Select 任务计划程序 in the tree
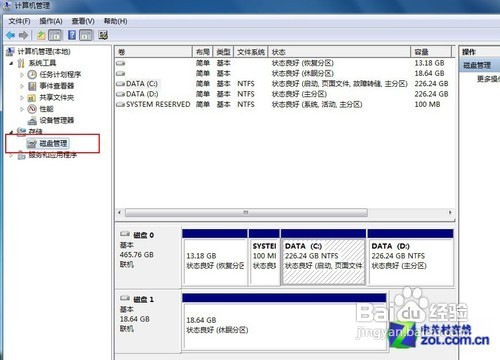Viewport: 500px width, 360px height. pyautogui.click(x=60, y=74)
